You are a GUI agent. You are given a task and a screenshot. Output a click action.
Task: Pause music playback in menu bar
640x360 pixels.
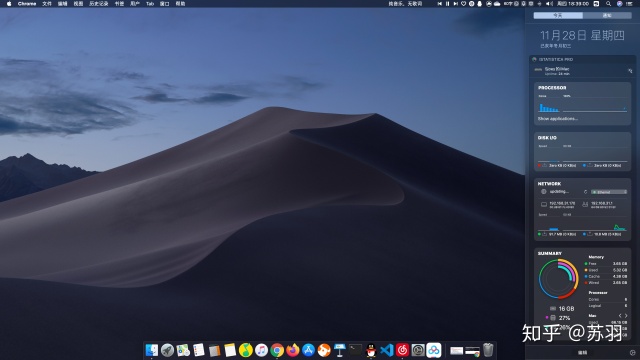pyautogui.click(x=447, y=4)
